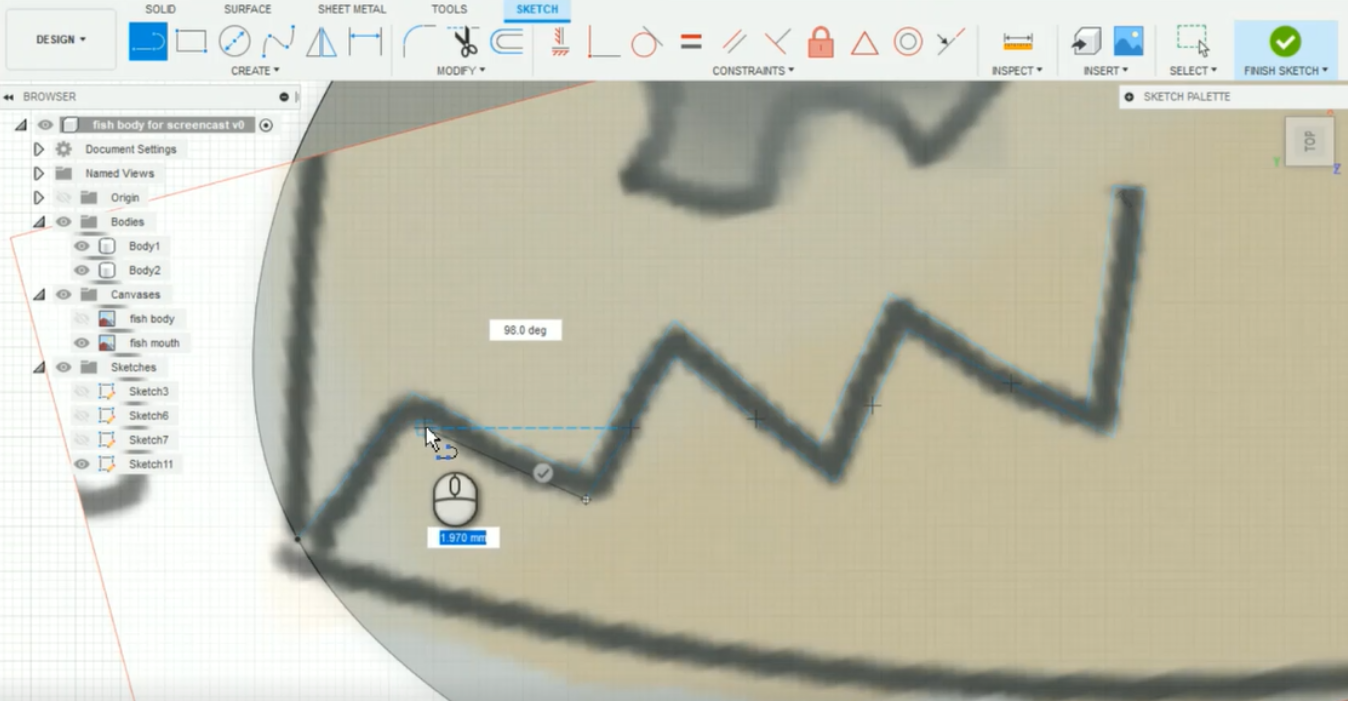
Task: Expand the Document Settings node
Action: 38,149
